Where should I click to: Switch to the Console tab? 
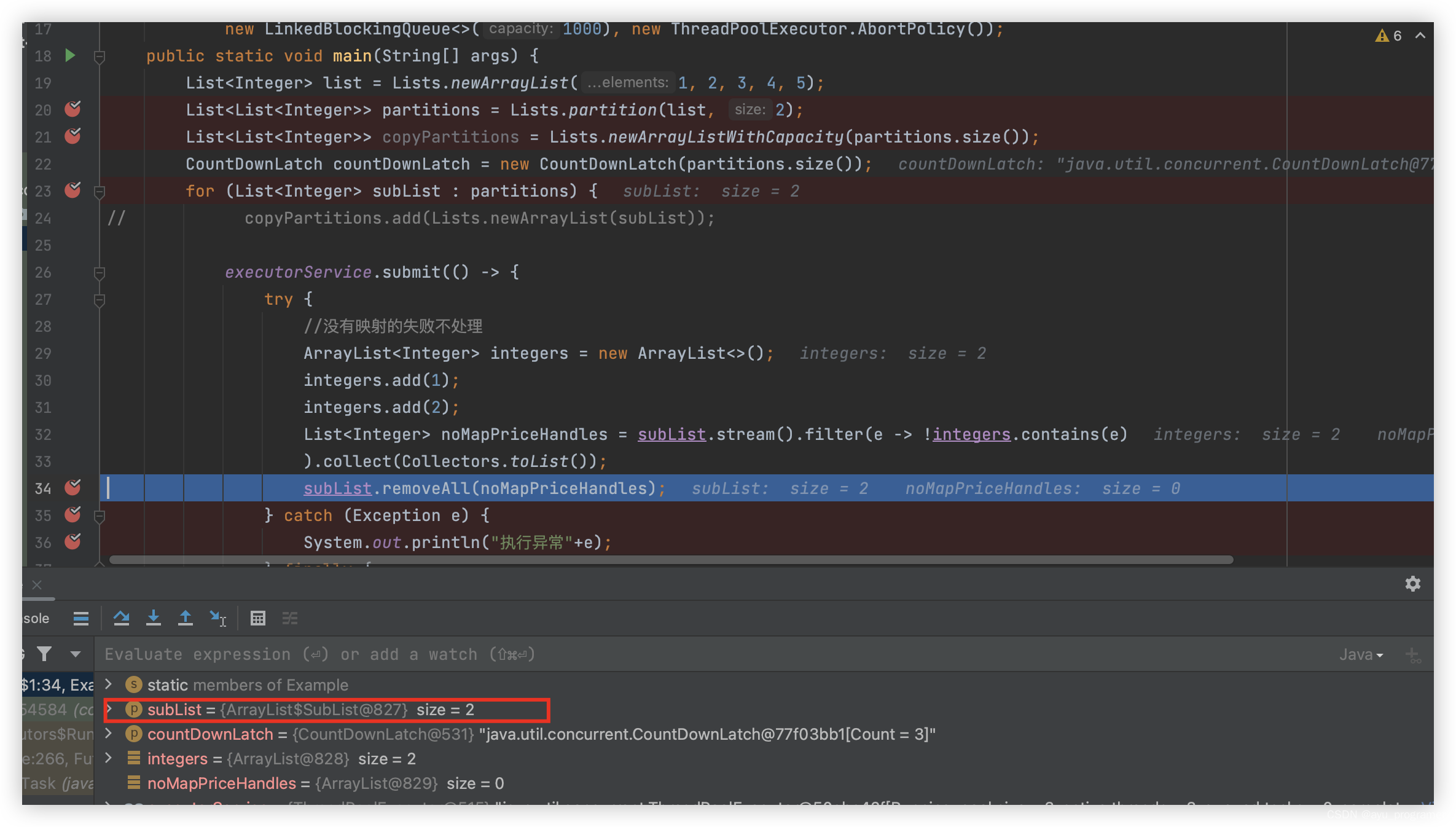[36, 618]
